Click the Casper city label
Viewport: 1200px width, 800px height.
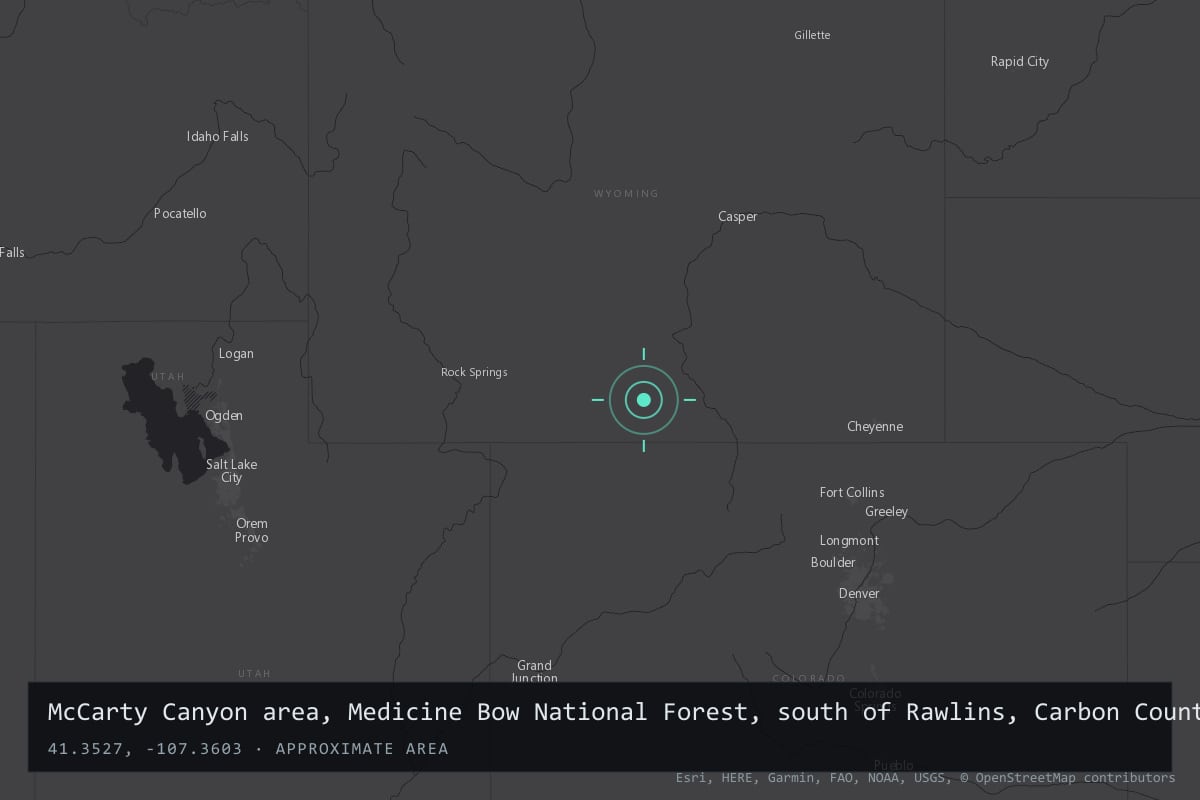[x=738, y=217]
